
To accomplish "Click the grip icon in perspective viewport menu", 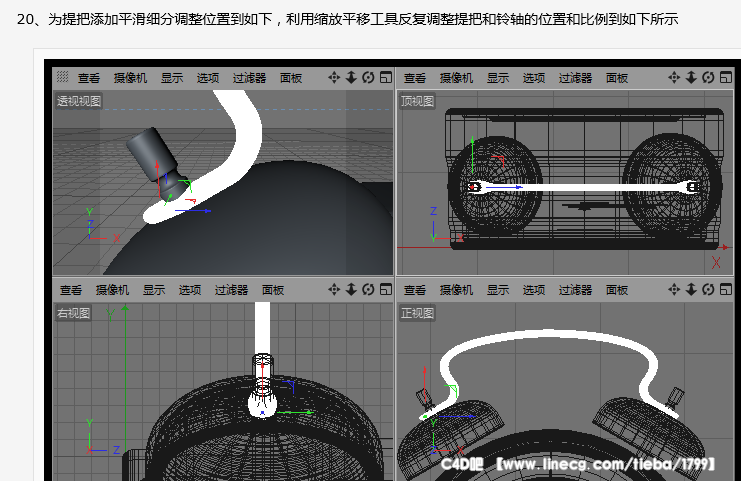I will (62, 77).
